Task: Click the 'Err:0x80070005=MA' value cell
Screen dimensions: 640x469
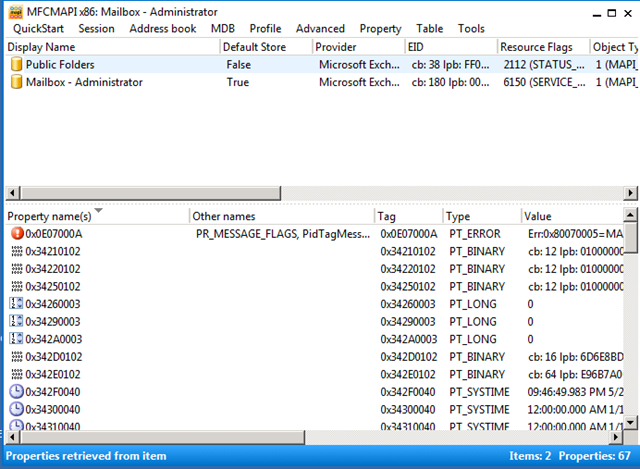Action: coord(575,233)
